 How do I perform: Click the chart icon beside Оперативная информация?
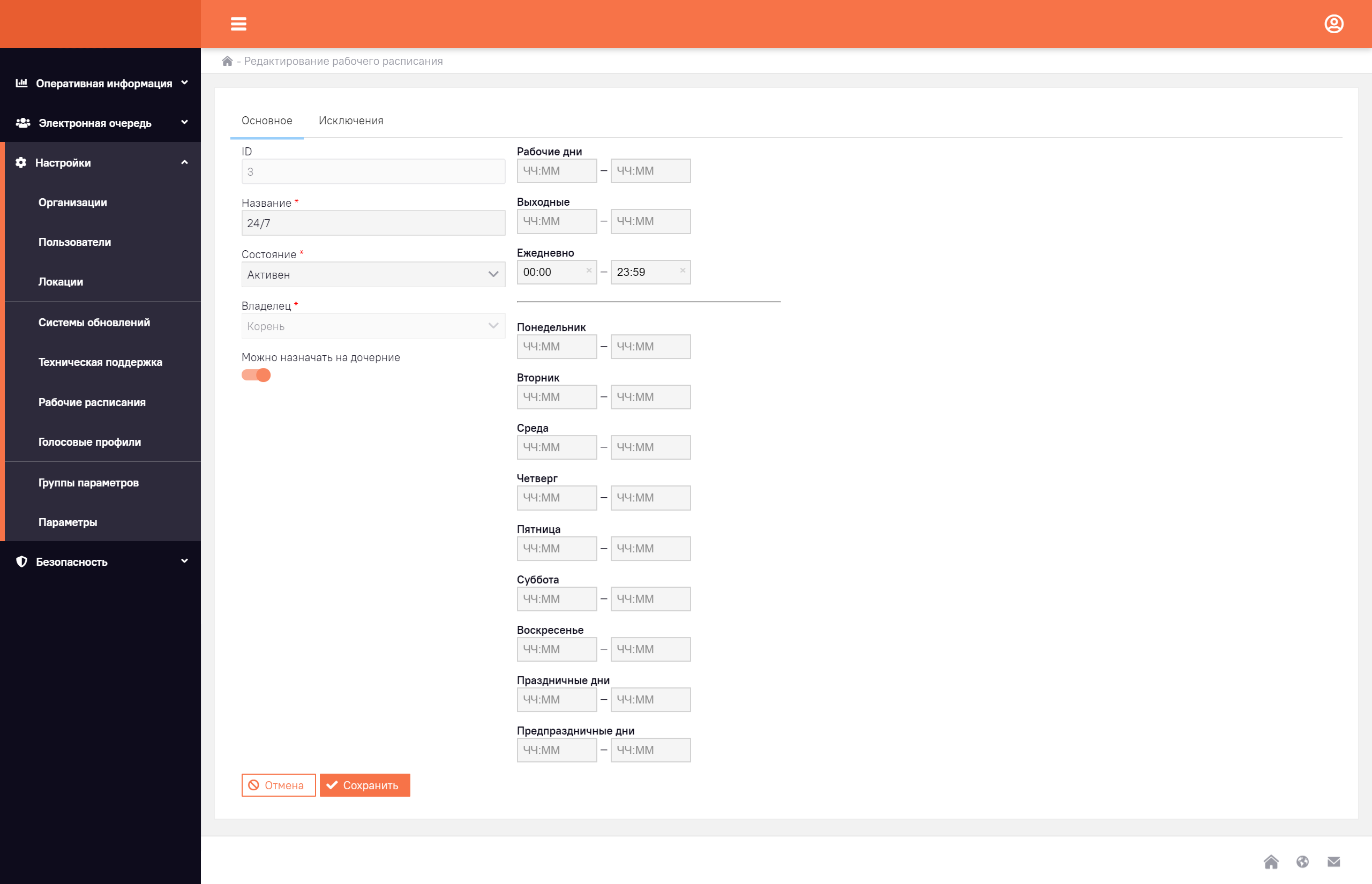pos(22,83)
